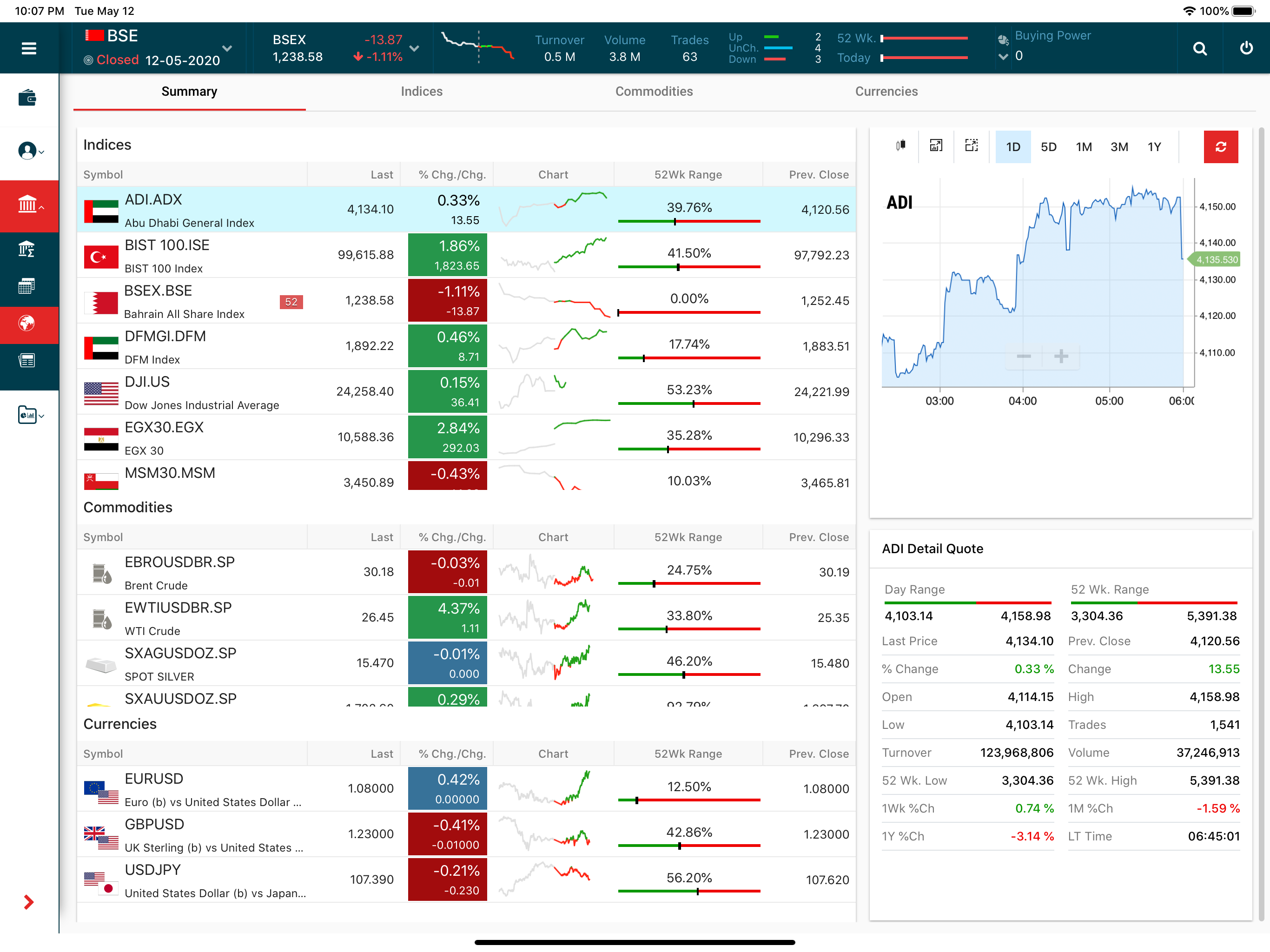1270x952 pixels.
Task: Tap the red 52 badge on BSEX.BSE
Action: tap(291, 302)
